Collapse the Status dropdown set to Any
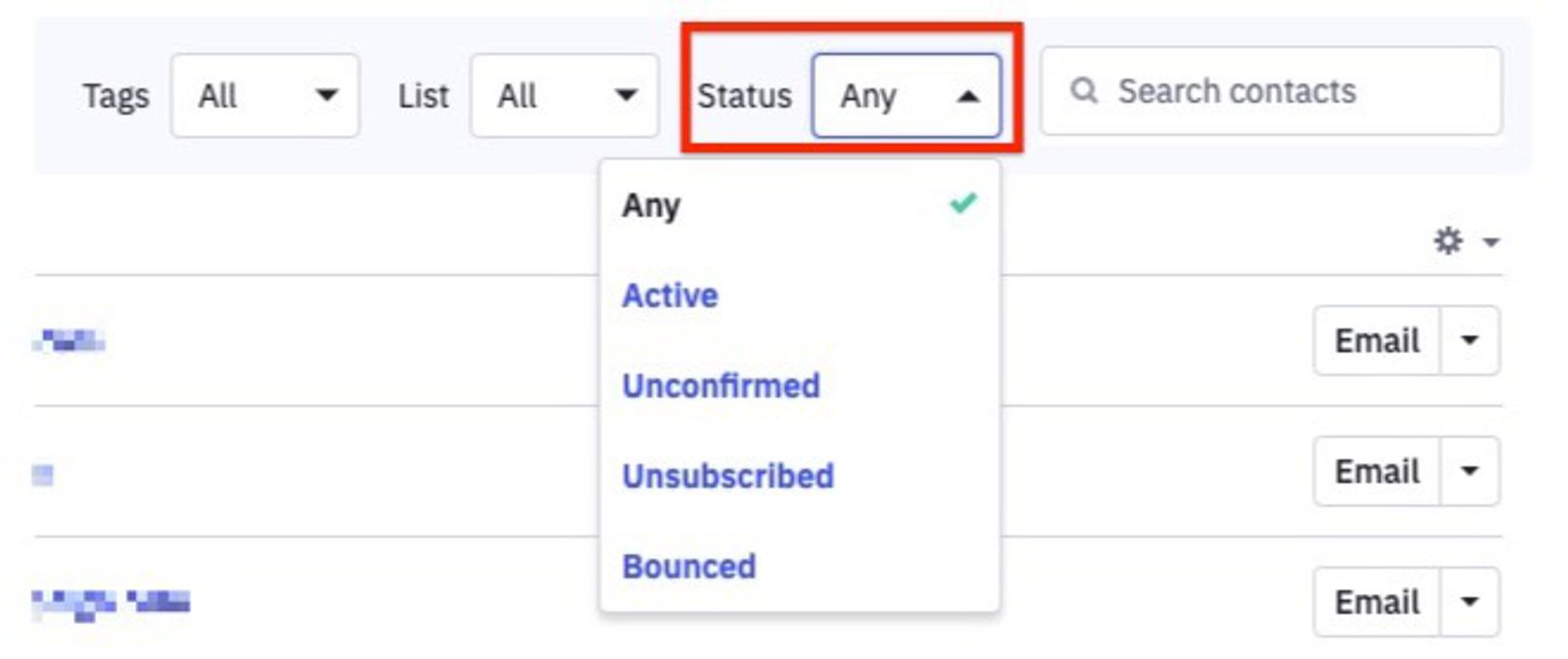This screenshot has width=1568, height=659. click(x=906, y=95)
